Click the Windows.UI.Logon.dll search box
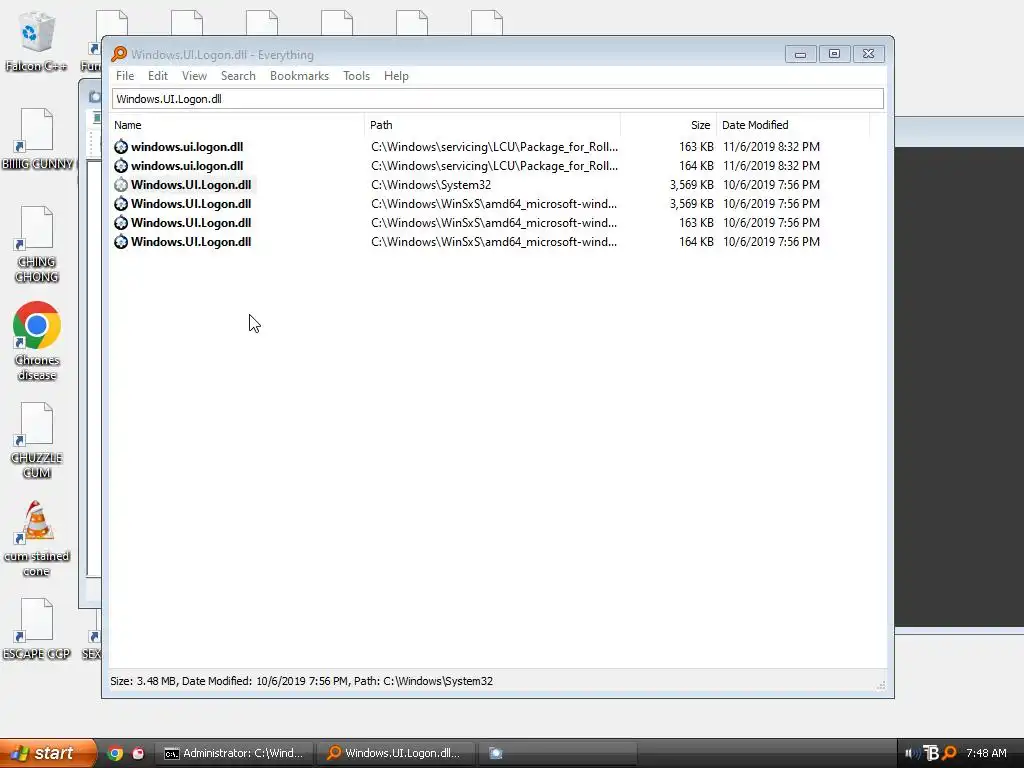 (498, 99)
